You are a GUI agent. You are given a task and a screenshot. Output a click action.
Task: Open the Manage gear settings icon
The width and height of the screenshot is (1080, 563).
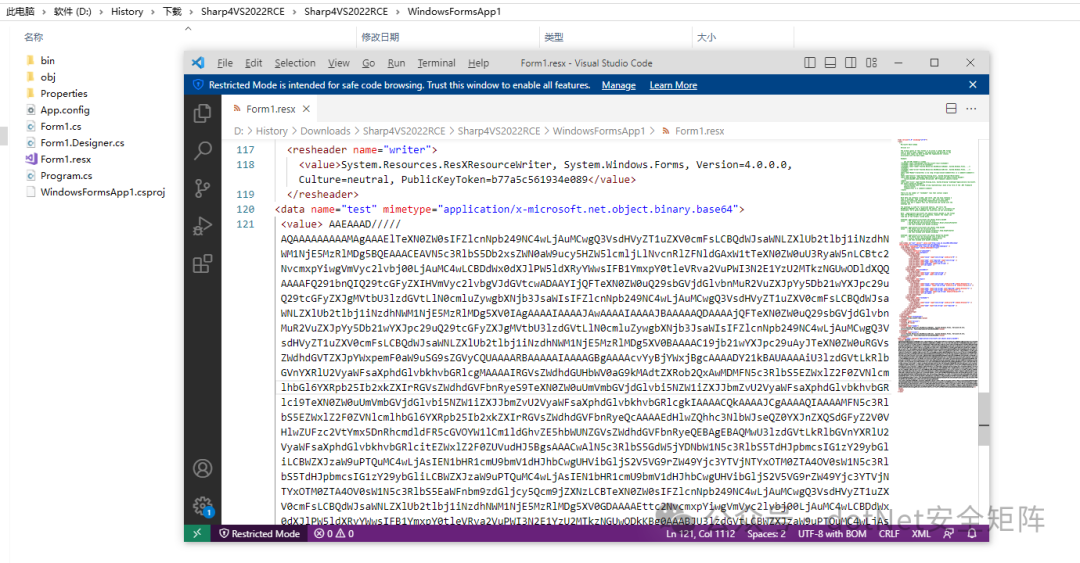(202, 506)
